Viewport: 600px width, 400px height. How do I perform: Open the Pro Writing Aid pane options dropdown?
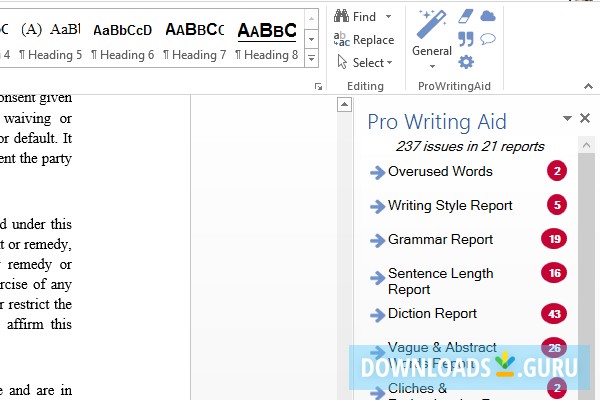tap(567, 118)
